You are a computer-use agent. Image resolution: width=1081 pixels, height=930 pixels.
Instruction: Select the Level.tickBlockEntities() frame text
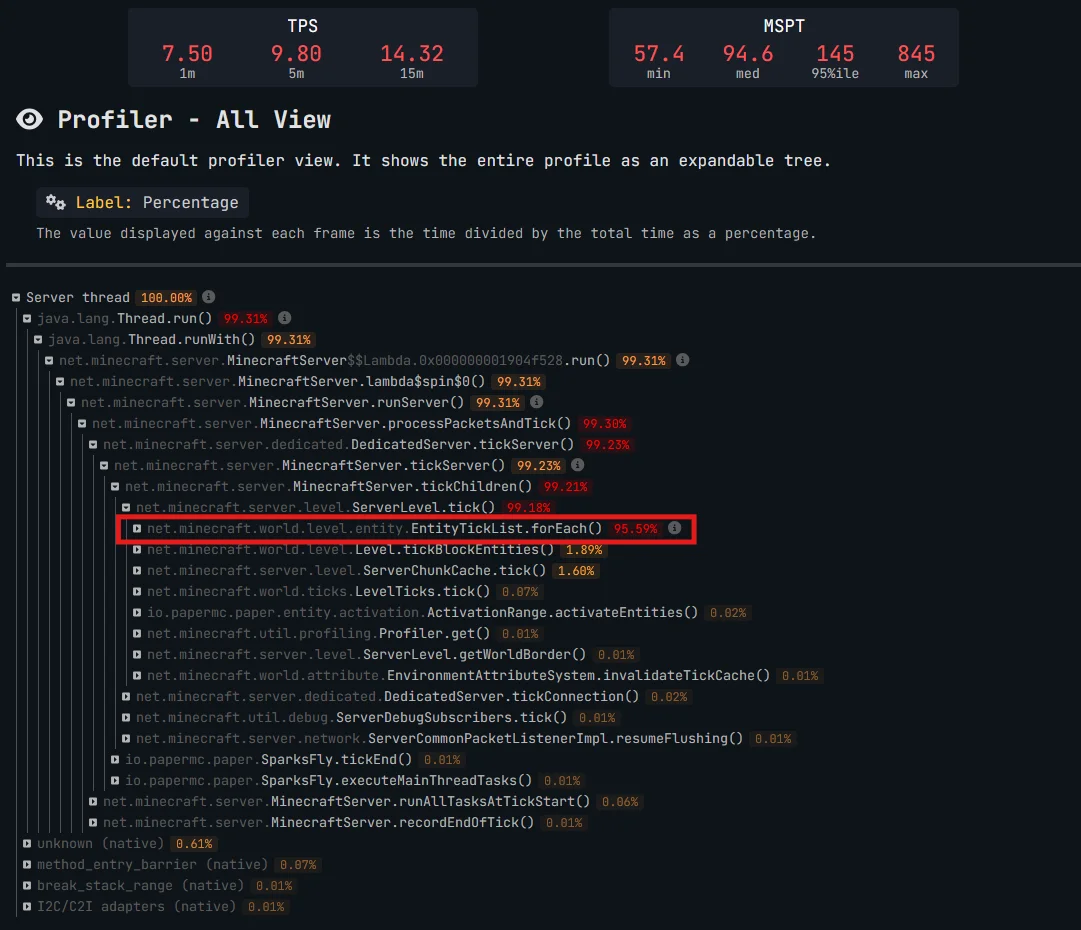coord(350,549)
